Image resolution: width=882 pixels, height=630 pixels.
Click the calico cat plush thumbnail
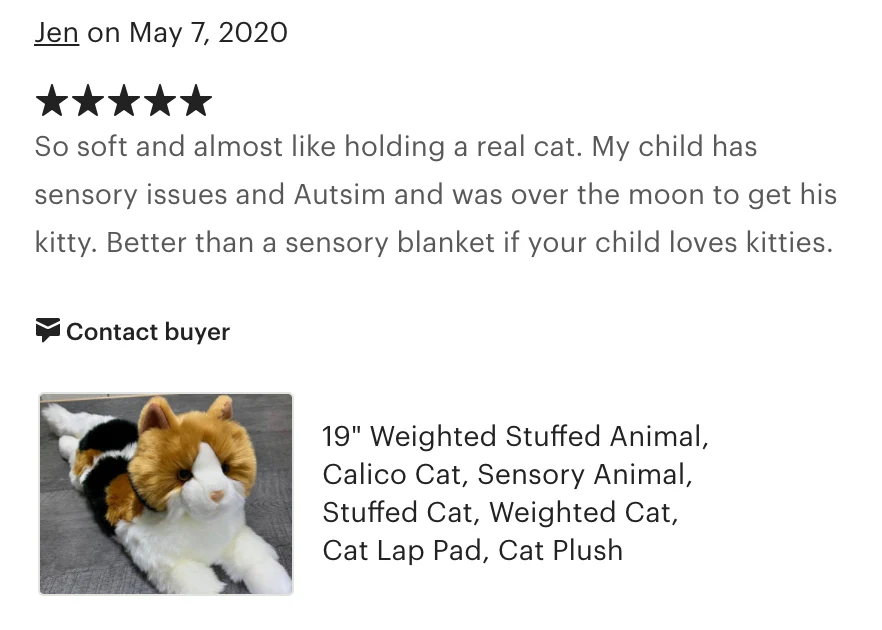click(166, 493)
